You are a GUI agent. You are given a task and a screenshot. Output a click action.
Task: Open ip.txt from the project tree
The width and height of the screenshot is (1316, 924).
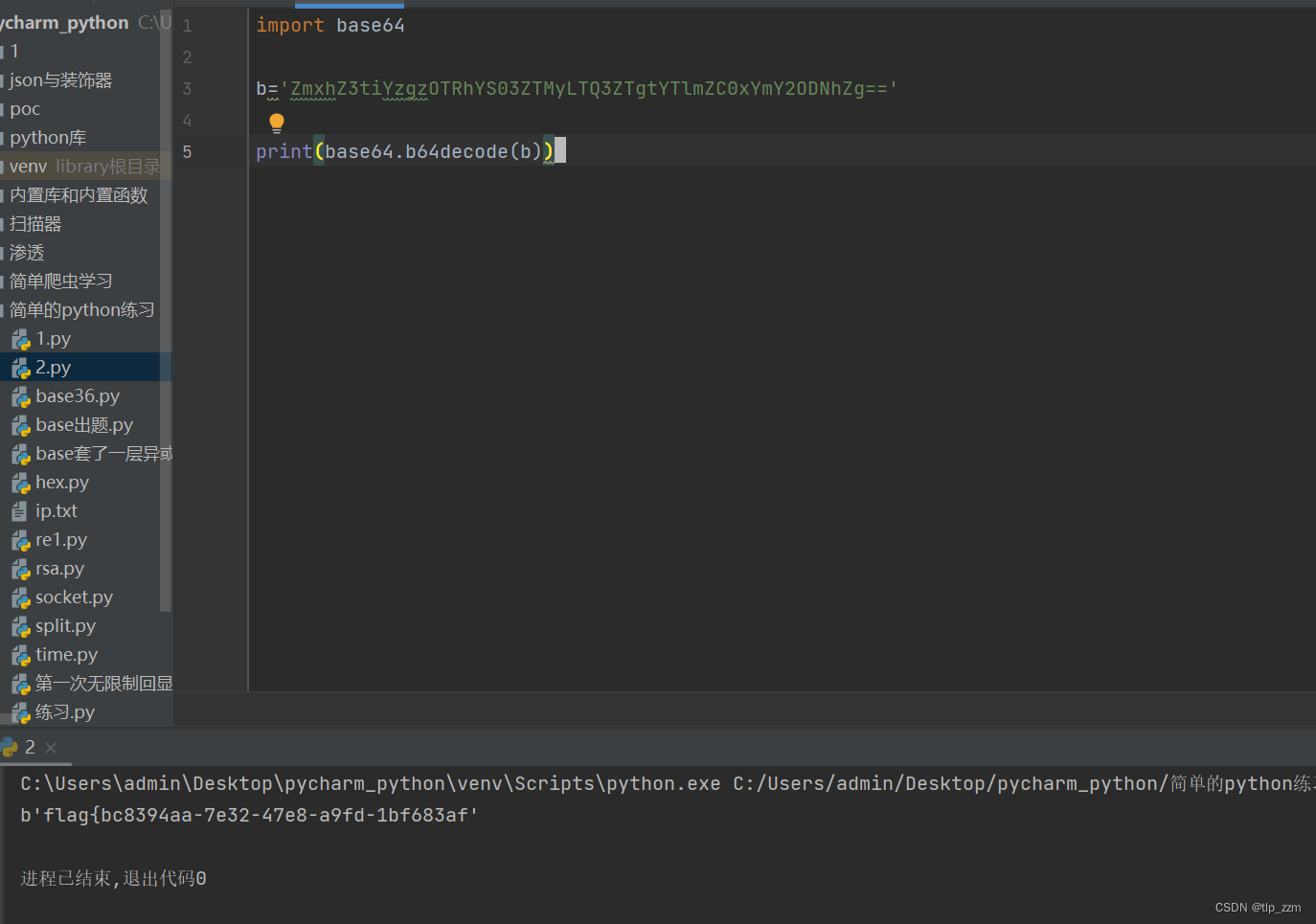pos(57,511)
